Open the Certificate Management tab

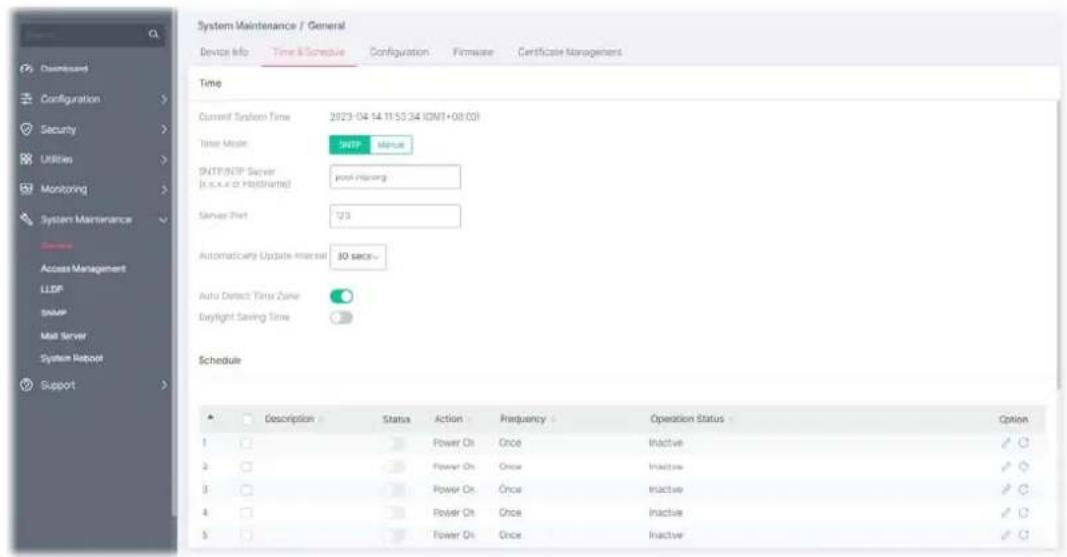(570, 52)
